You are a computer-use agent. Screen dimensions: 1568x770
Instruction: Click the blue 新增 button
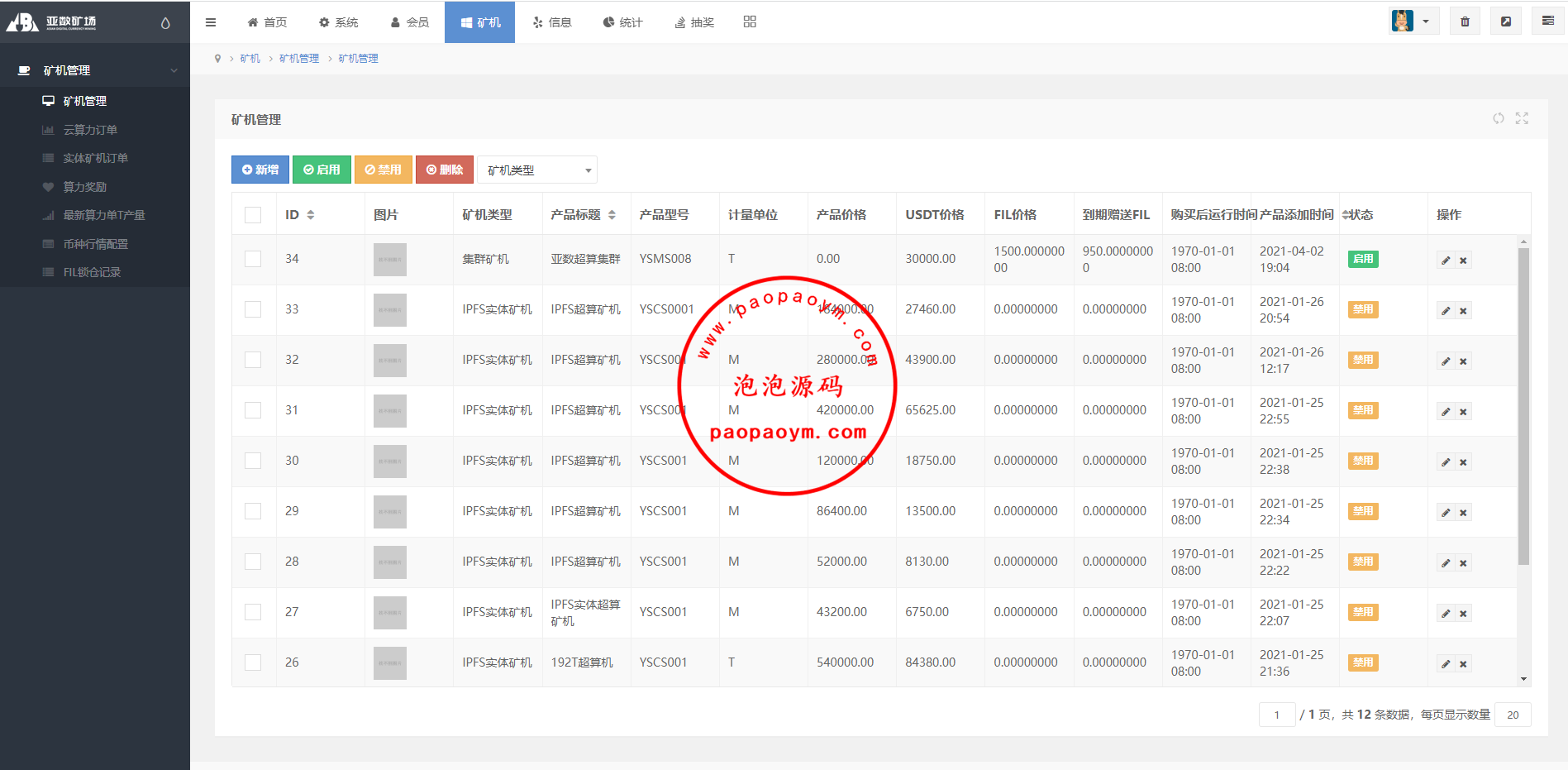point(260,170)
